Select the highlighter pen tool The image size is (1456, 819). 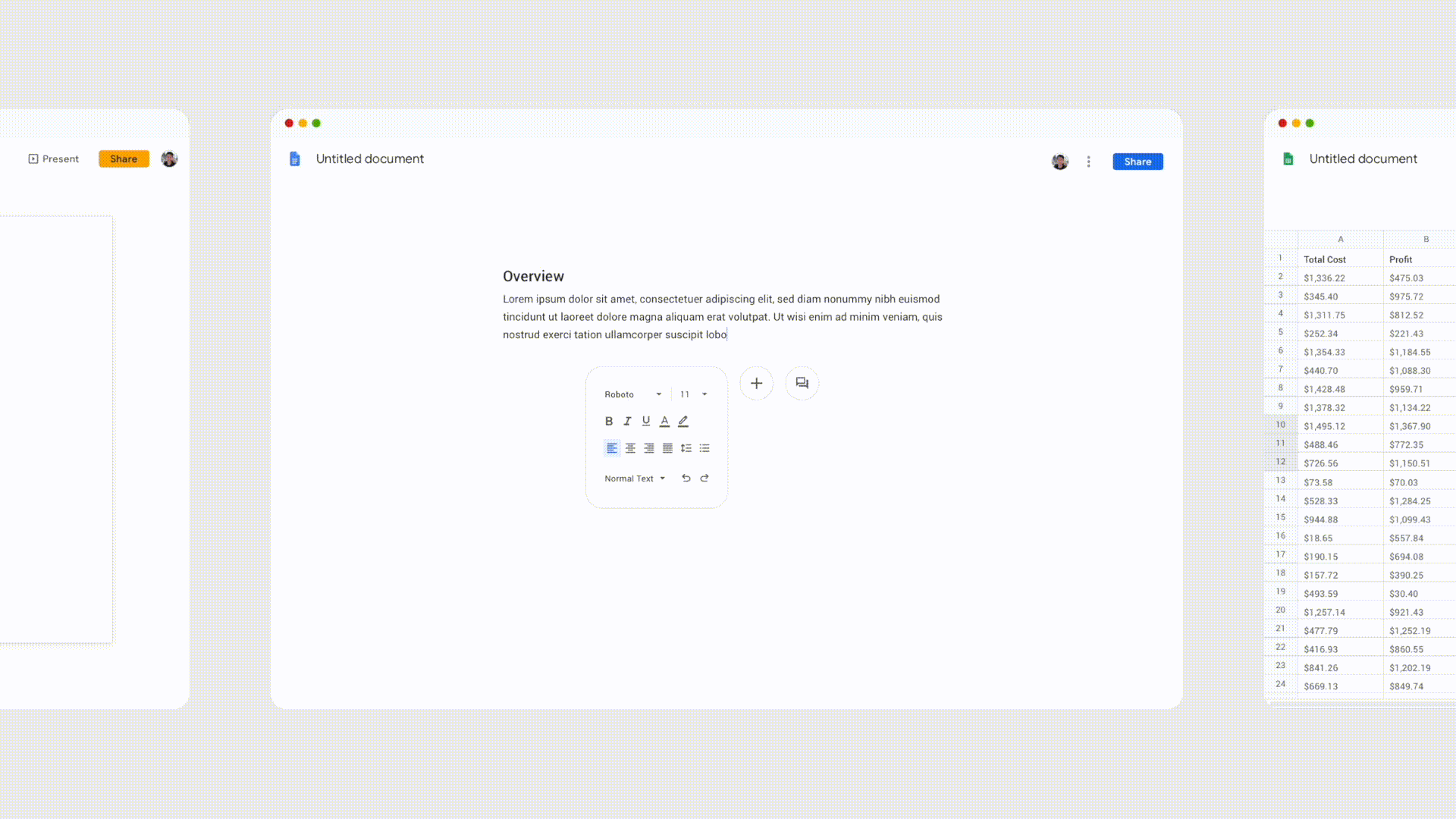point(683,421)
